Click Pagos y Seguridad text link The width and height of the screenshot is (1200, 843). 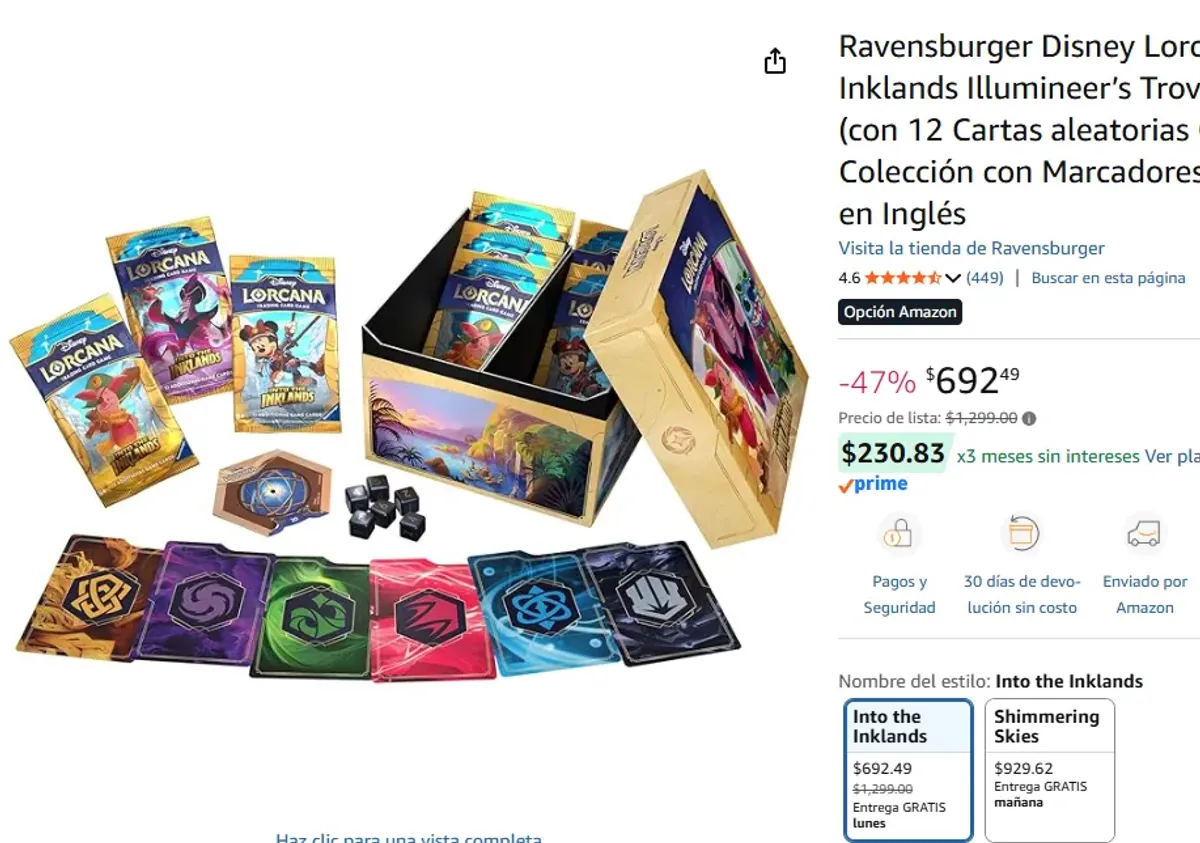coord(900,594)
